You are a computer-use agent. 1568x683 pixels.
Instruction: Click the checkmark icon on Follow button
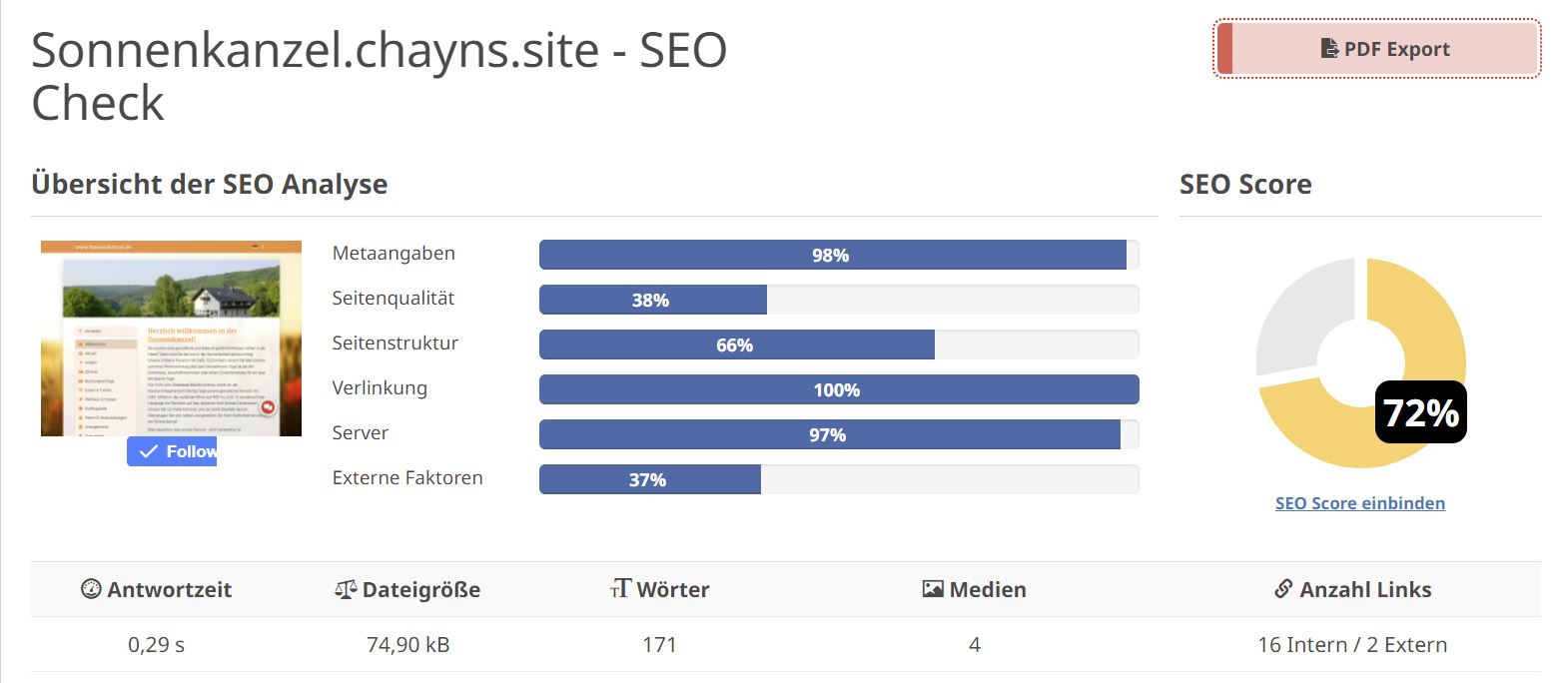pos(149,451)
